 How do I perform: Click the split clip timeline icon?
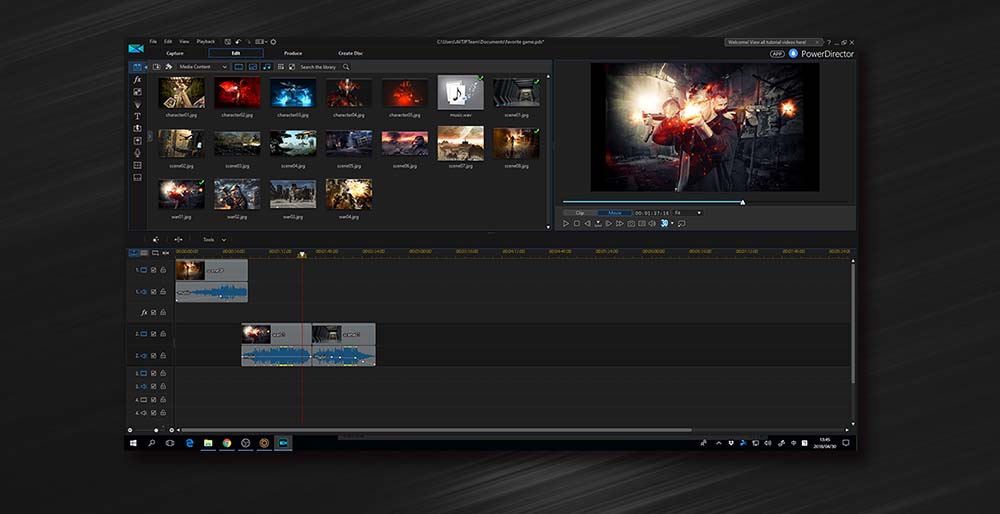178,240
